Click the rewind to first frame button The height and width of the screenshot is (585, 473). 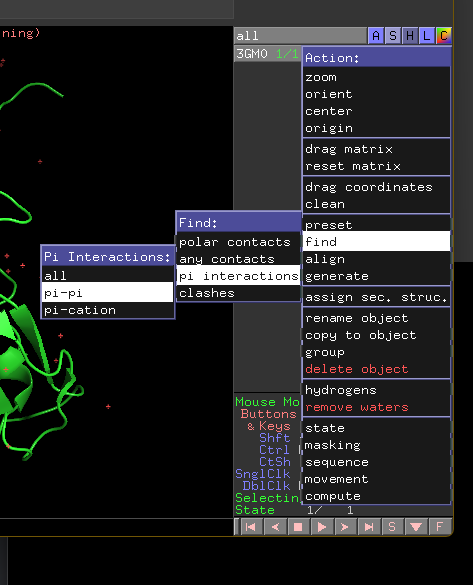pyautogui.click(x=251, y=527)
